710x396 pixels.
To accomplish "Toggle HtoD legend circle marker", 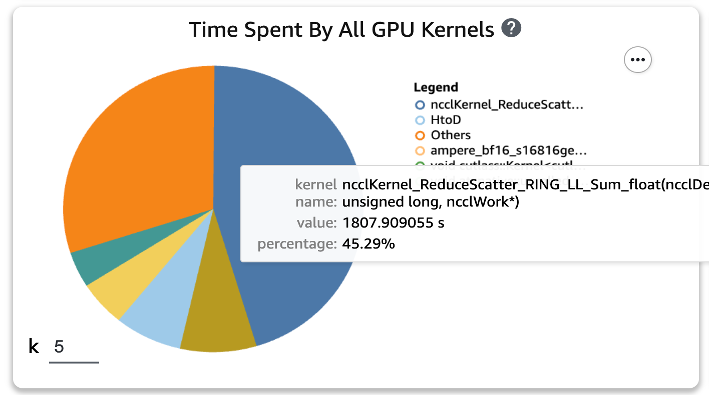I will 420,120.
